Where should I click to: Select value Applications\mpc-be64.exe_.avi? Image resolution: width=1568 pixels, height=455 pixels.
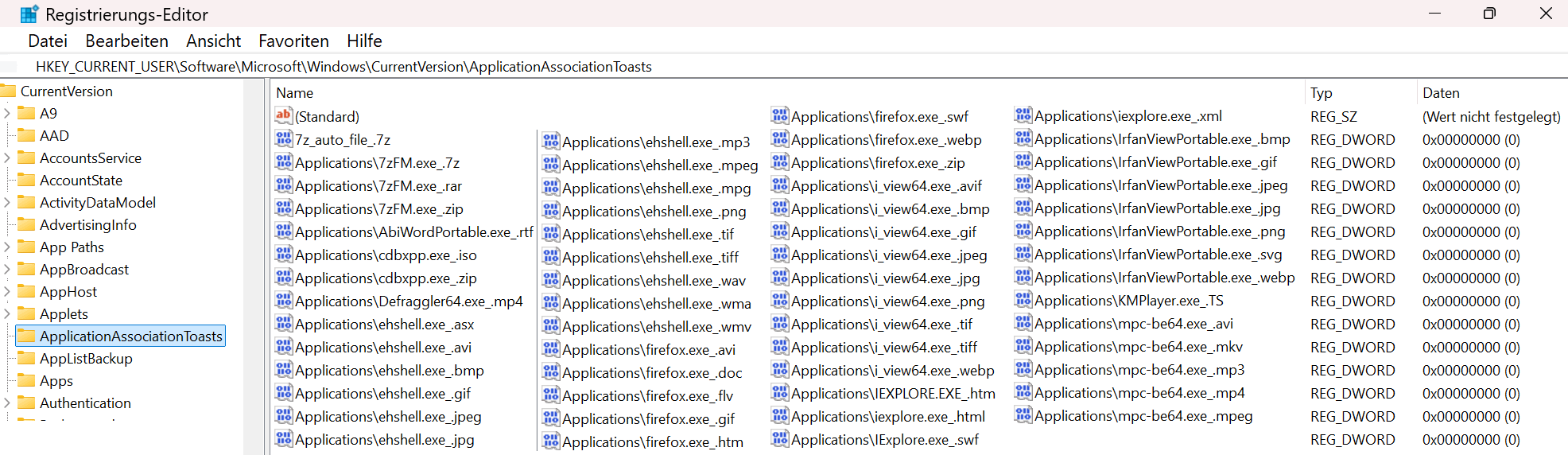[1134, 323]
